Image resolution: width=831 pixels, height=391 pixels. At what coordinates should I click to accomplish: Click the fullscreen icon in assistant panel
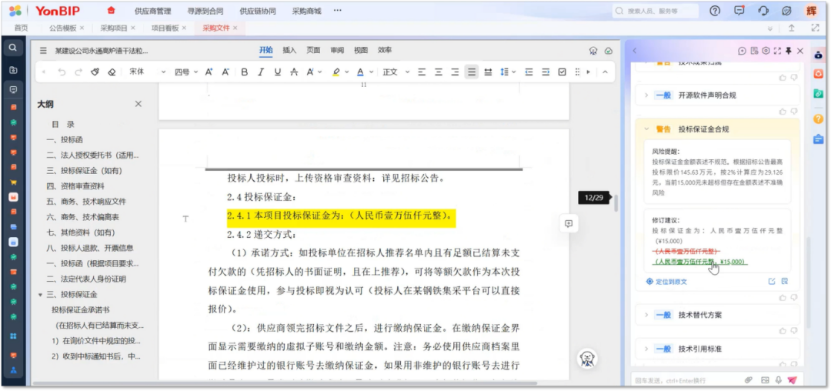pos(777,51)
